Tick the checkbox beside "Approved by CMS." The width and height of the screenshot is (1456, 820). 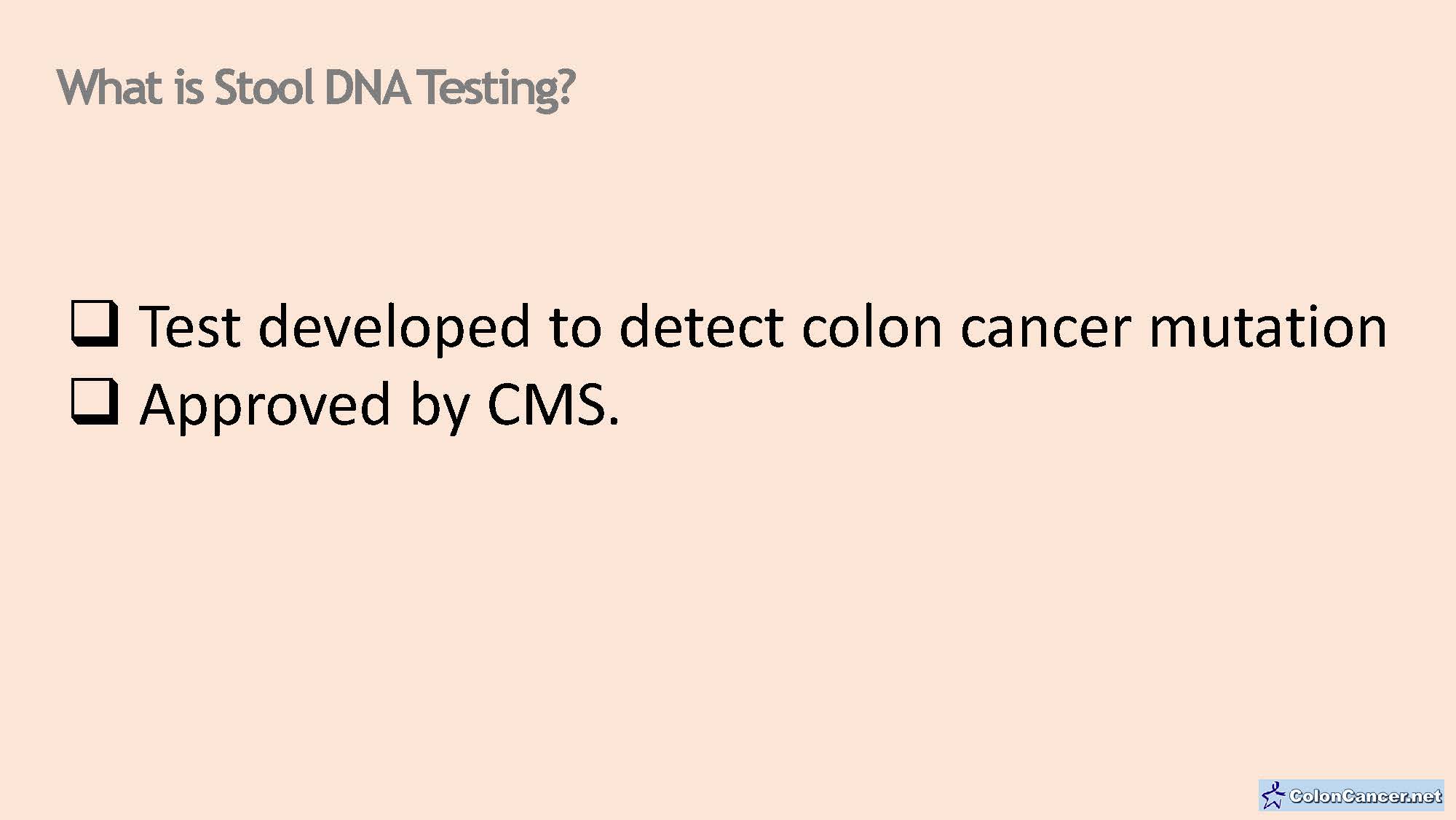coord(94,401)
